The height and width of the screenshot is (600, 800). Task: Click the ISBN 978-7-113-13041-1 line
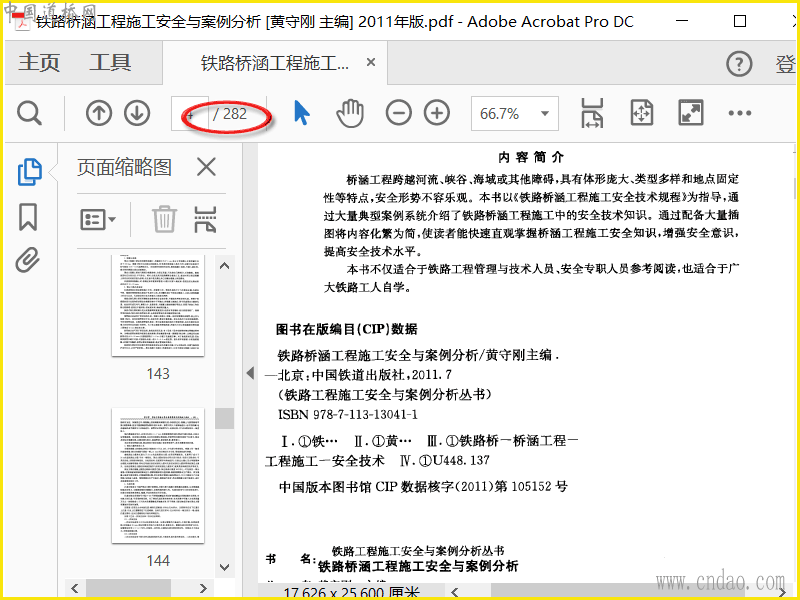tap(348, 414)
